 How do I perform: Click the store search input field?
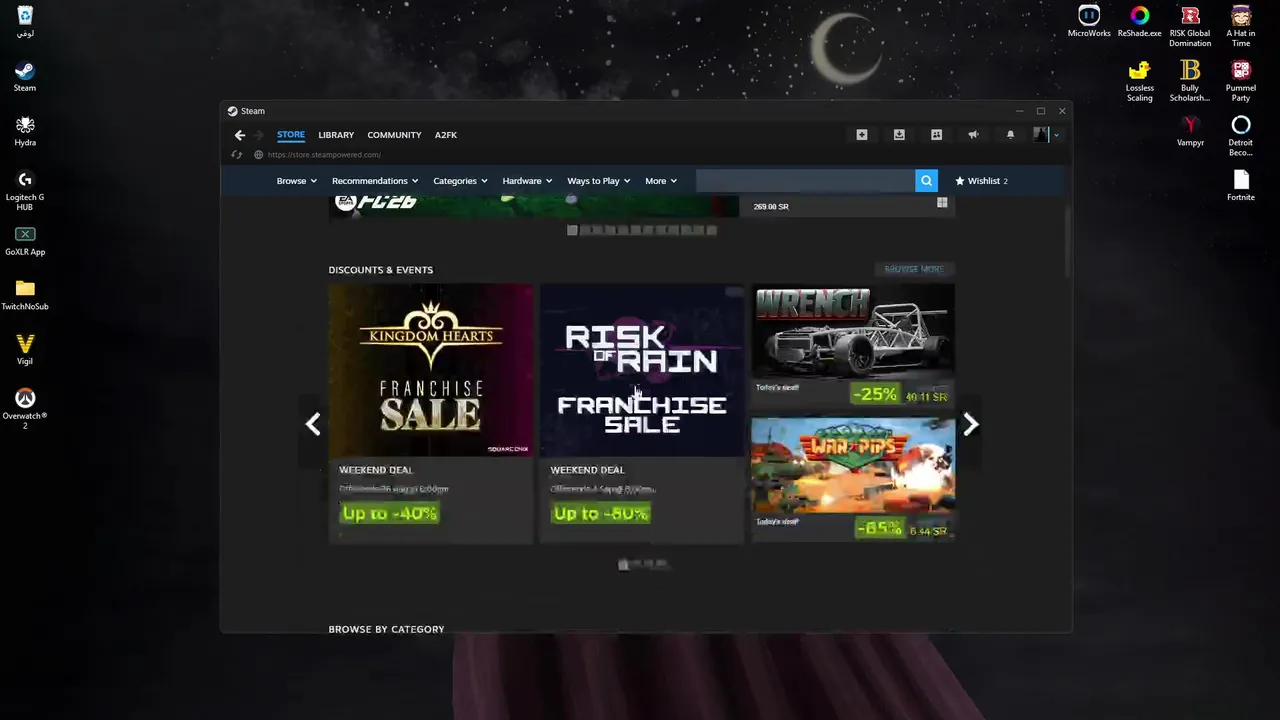(805, 181)
